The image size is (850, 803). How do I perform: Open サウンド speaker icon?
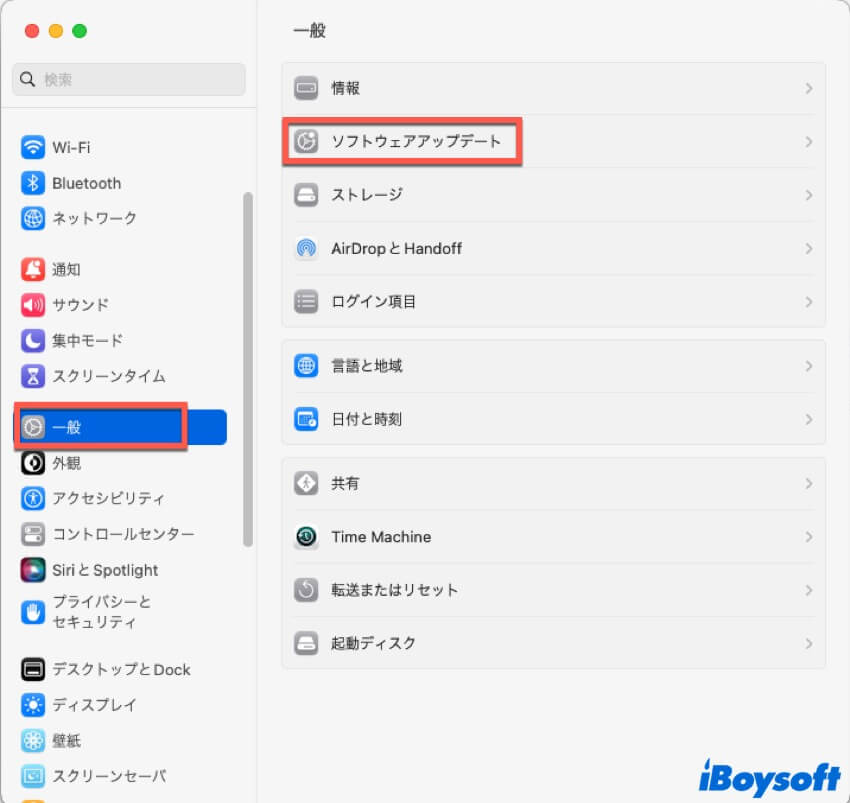click(34, 305)
